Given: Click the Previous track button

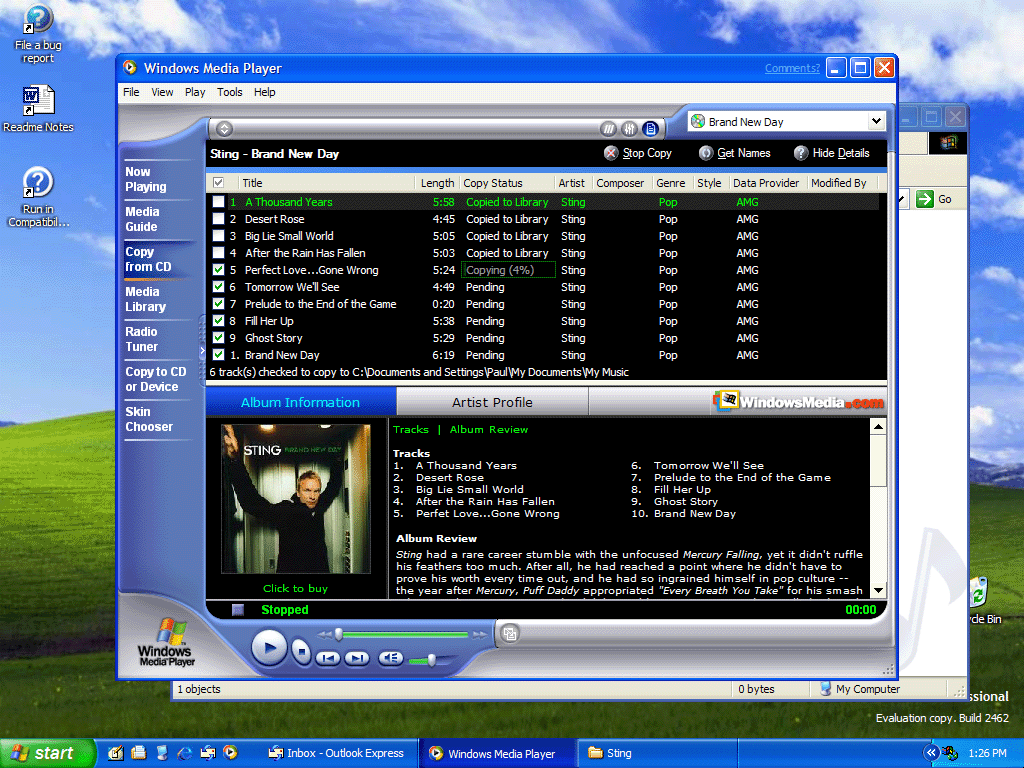Looking at the screenshot, I should [x=328, y=658].
